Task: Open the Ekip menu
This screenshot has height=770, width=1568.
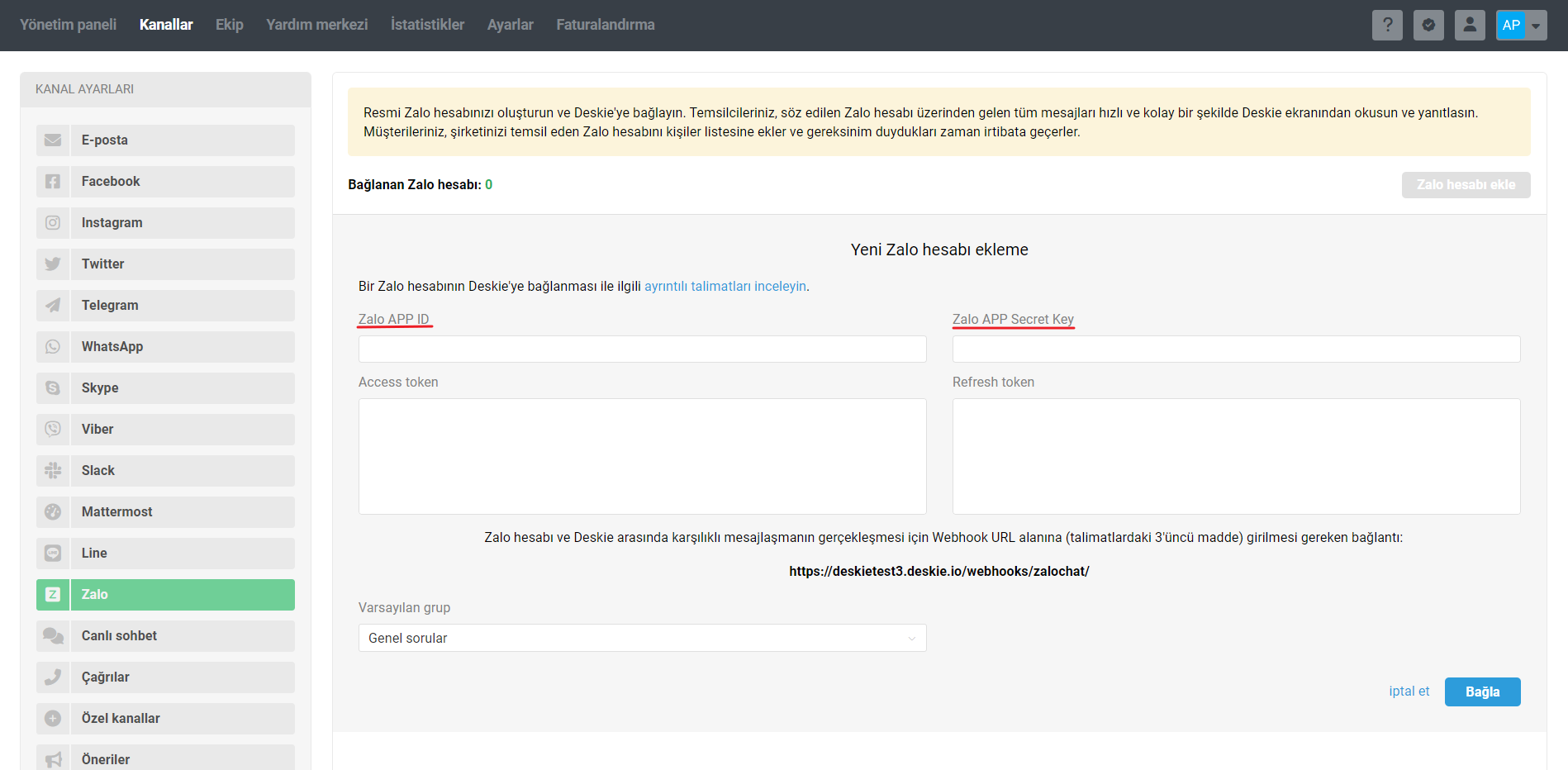Action: [230, 25]
